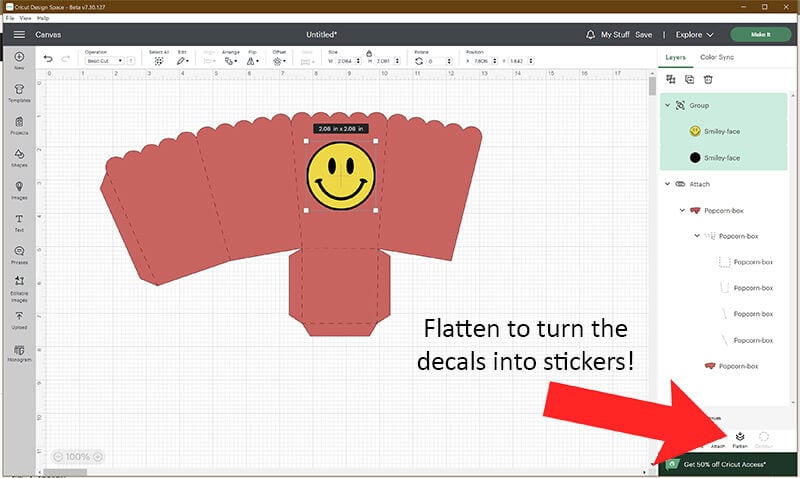Click the Undo arrow in toolbar
Screen dimensions: 800x478
(48, 60)
